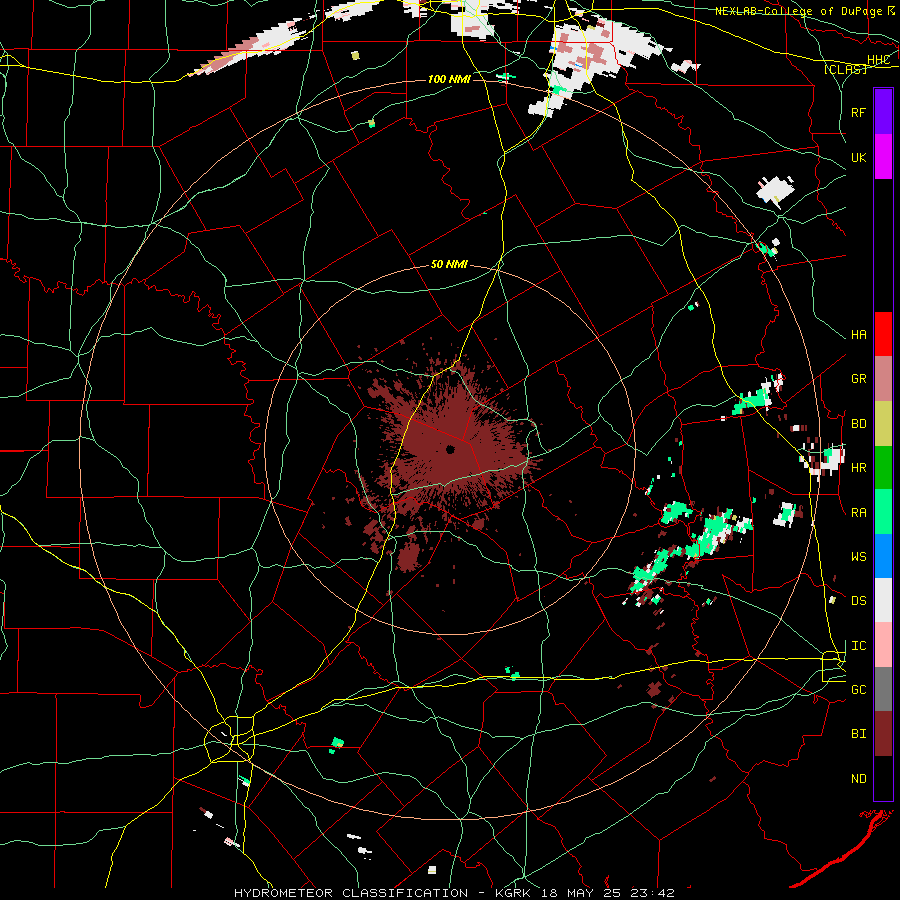Click the BI legend label
900x900 pixels.
point(858,734)
